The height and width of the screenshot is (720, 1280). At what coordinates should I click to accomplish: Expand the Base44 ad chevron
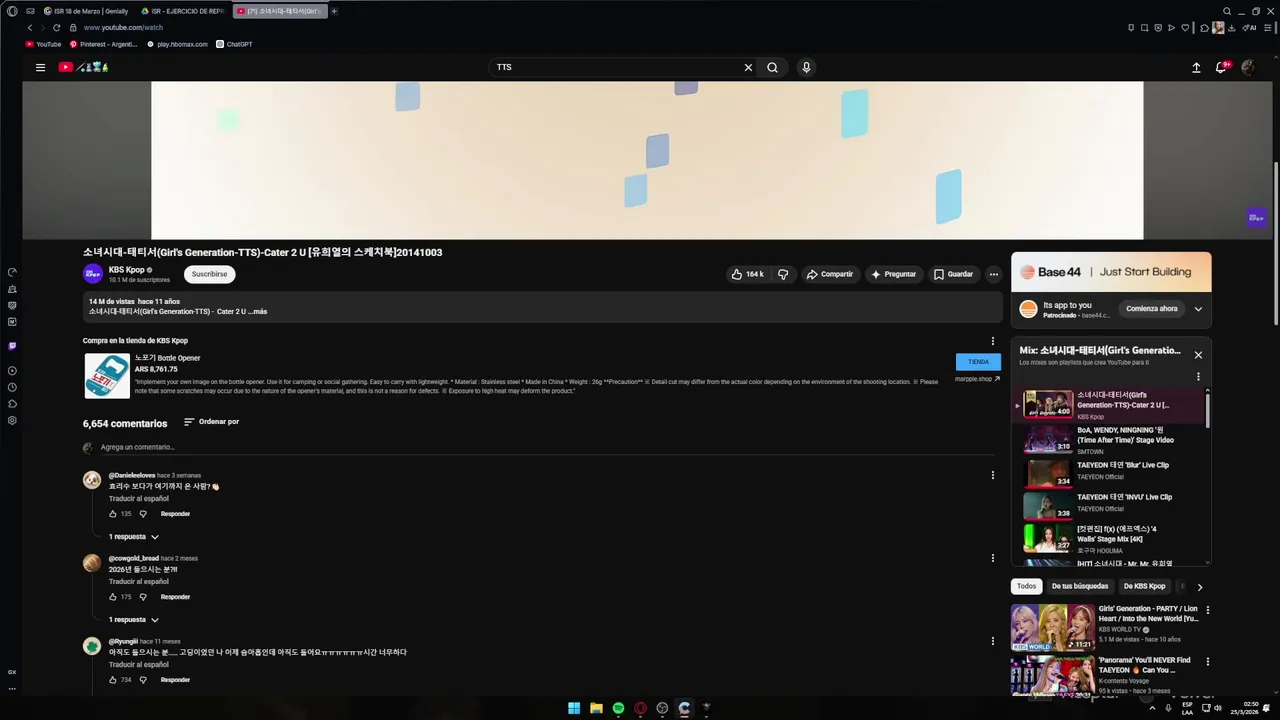[1198, 309]
